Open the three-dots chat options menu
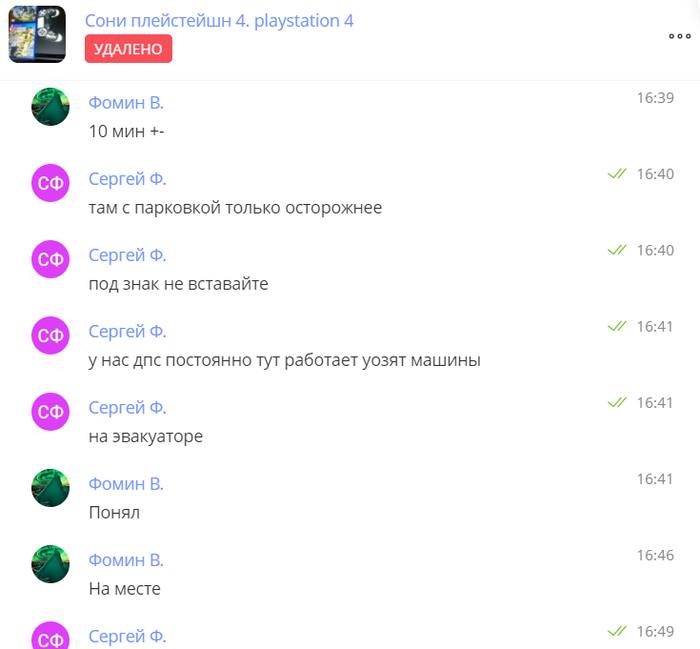Image resolution: width=700 pixels, height=649 pixels. point(679,36)
